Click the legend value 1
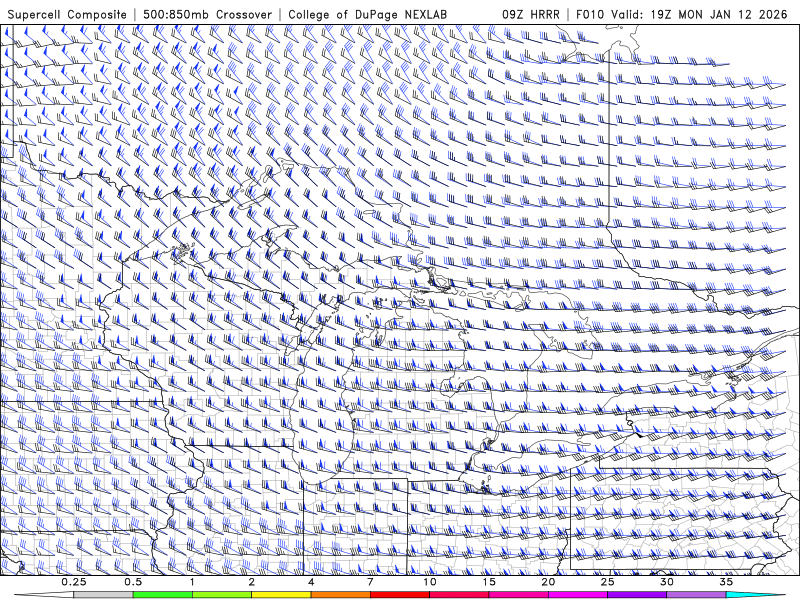This screenshot has height=600, width=800. 192,582
